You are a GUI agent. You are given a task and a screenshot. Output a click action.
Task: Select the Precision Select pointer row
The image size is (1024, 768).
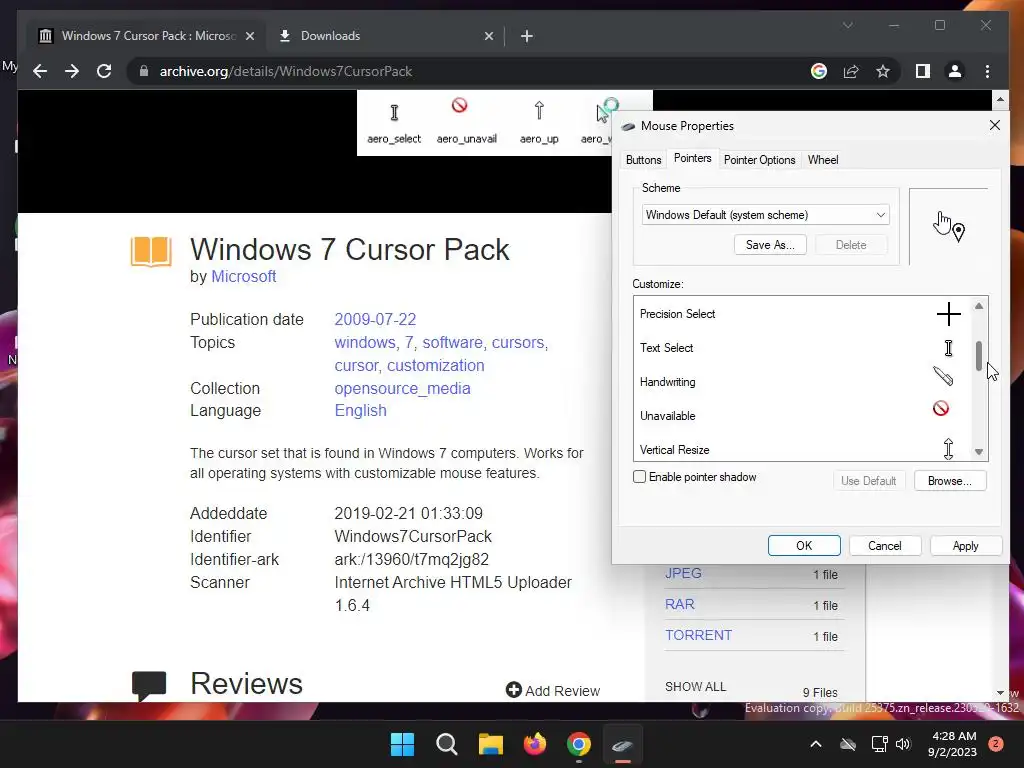coord(803,314)
